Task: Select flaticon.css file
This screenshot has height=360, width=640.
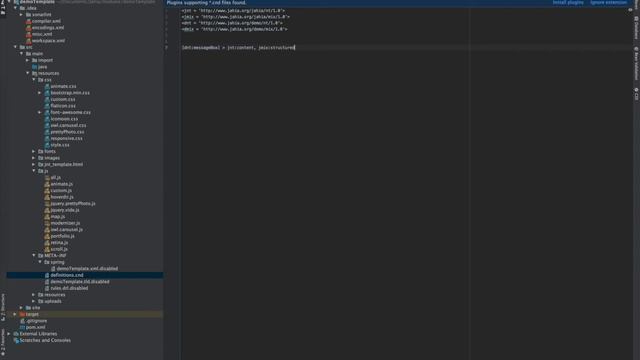Action: tap(63, 106)
